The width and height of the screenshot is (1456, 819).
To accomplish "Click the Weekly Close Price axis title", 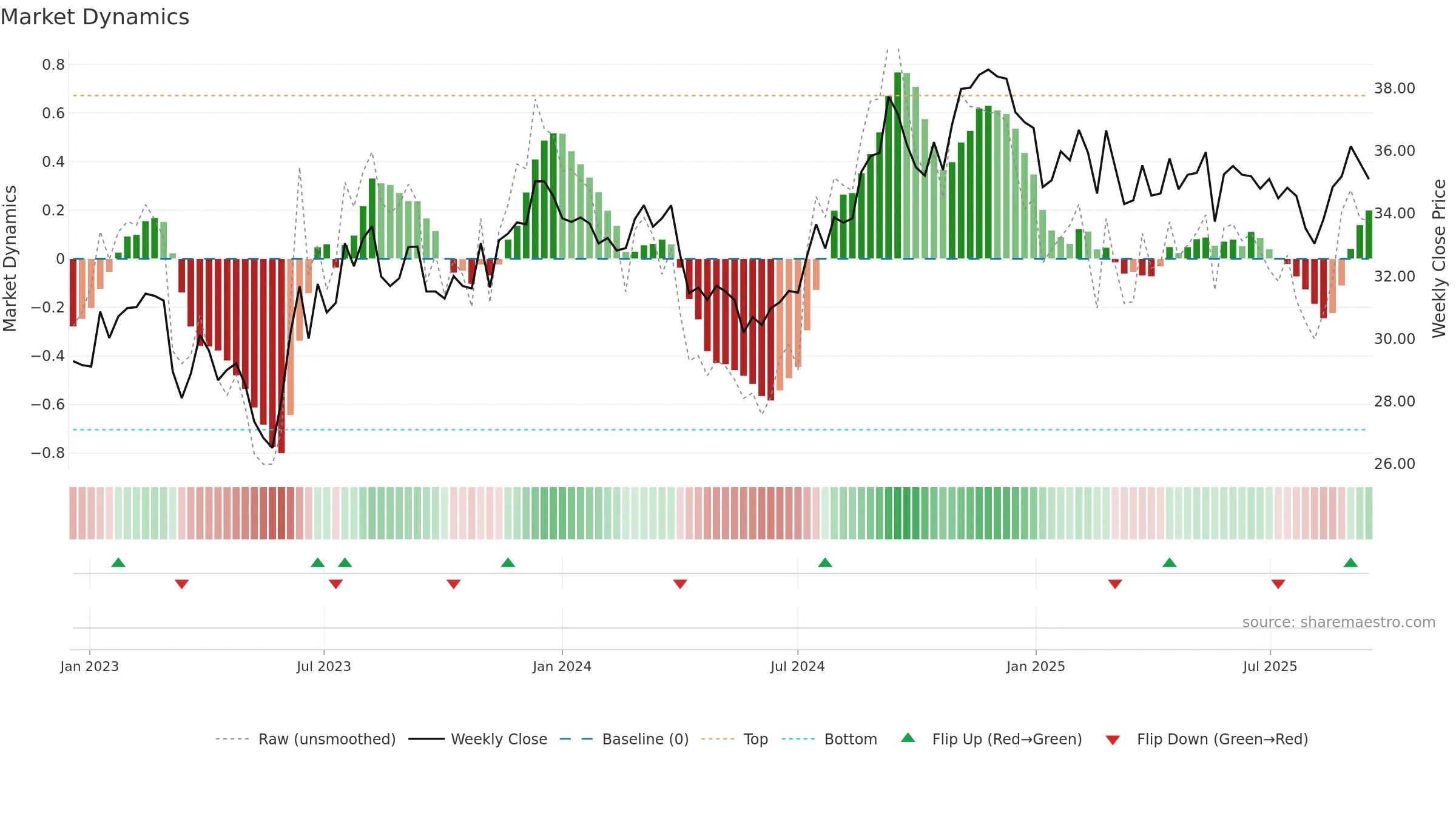I will (1439, 258).
